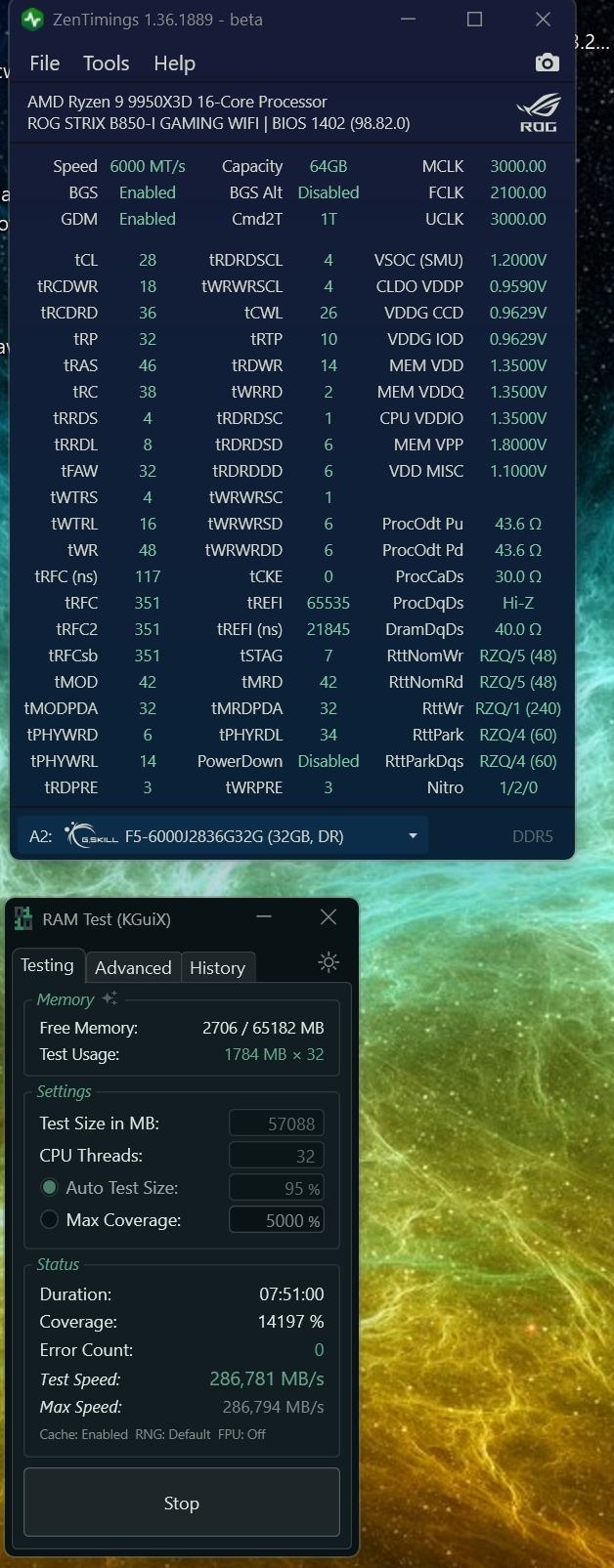Click the Speed value 6000 MT/s
This screenshot has width=614, height=1568.
[x=148, y=166]
